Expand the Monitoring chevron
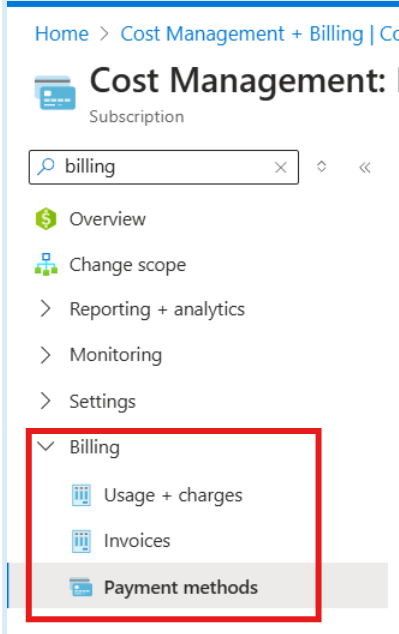This screenshot has width=399, height=634. (46, 355)
